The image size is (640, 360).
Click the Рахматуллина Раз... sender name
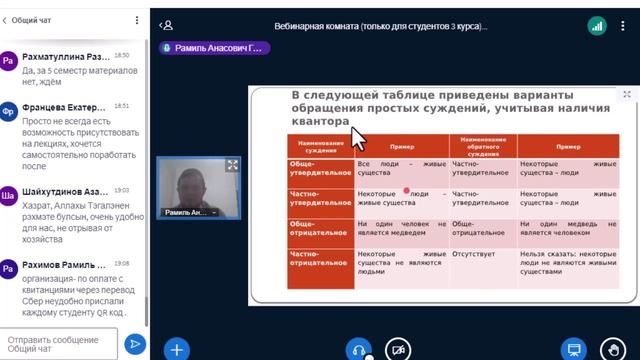66,57
